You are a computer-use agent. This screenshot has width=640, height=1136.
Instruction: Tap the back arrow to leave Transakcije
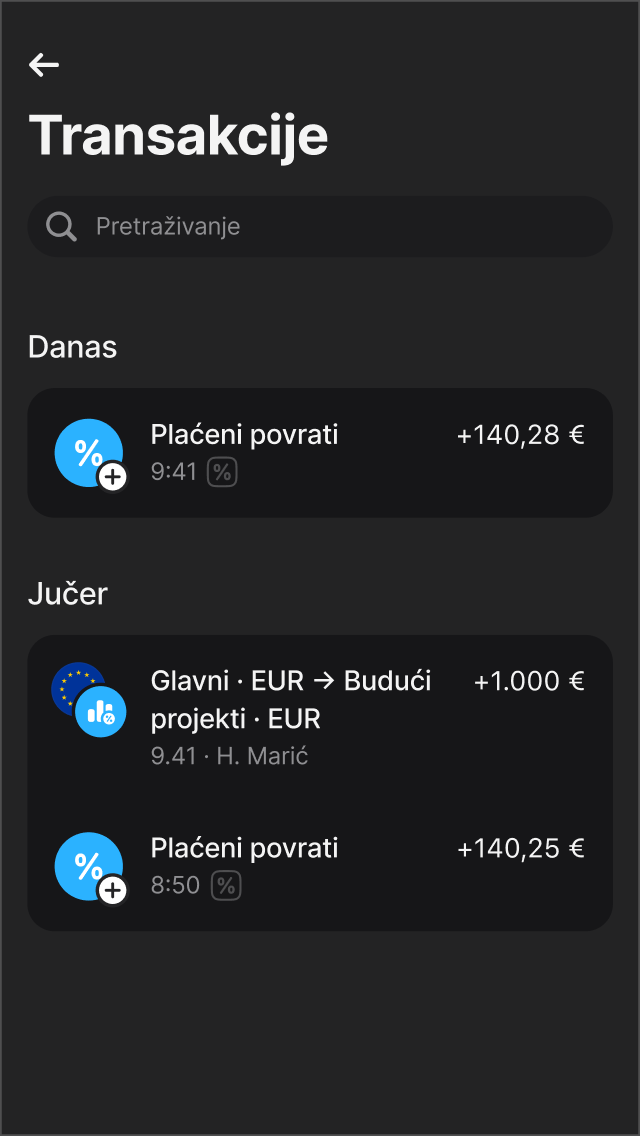(x=44, y=65)
